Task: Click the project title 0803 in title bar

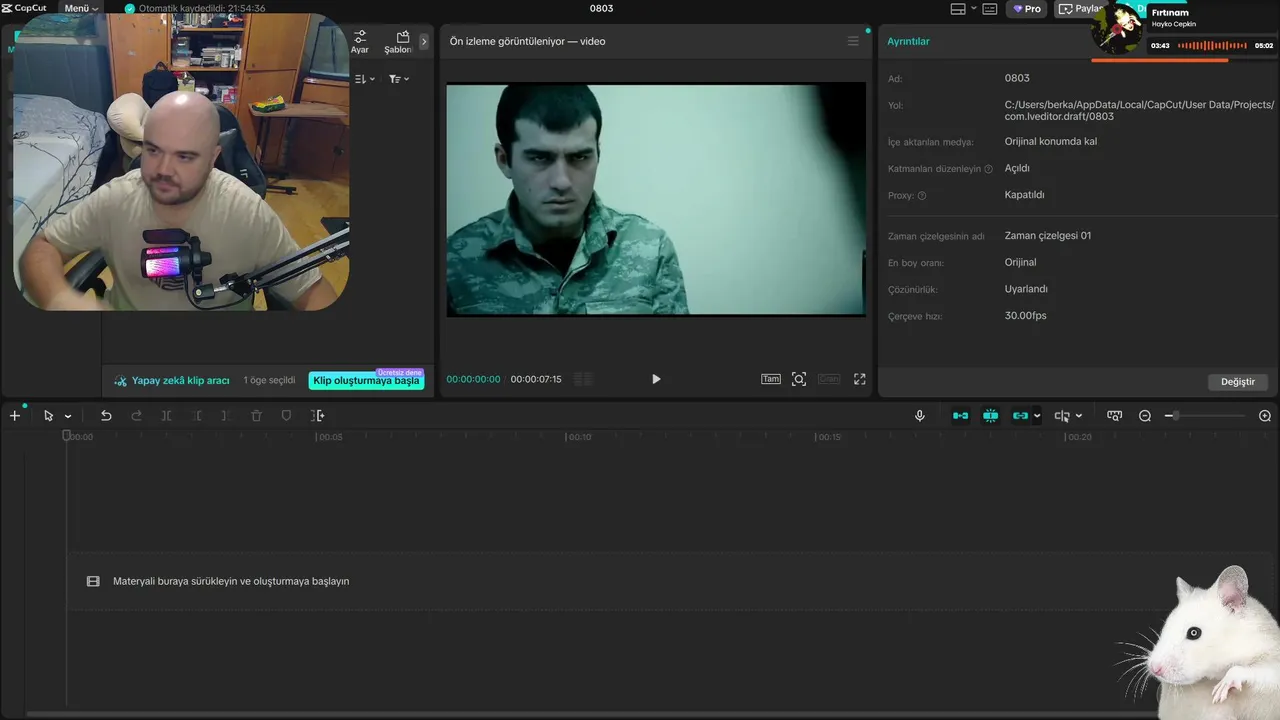Action: pos(601,8)
